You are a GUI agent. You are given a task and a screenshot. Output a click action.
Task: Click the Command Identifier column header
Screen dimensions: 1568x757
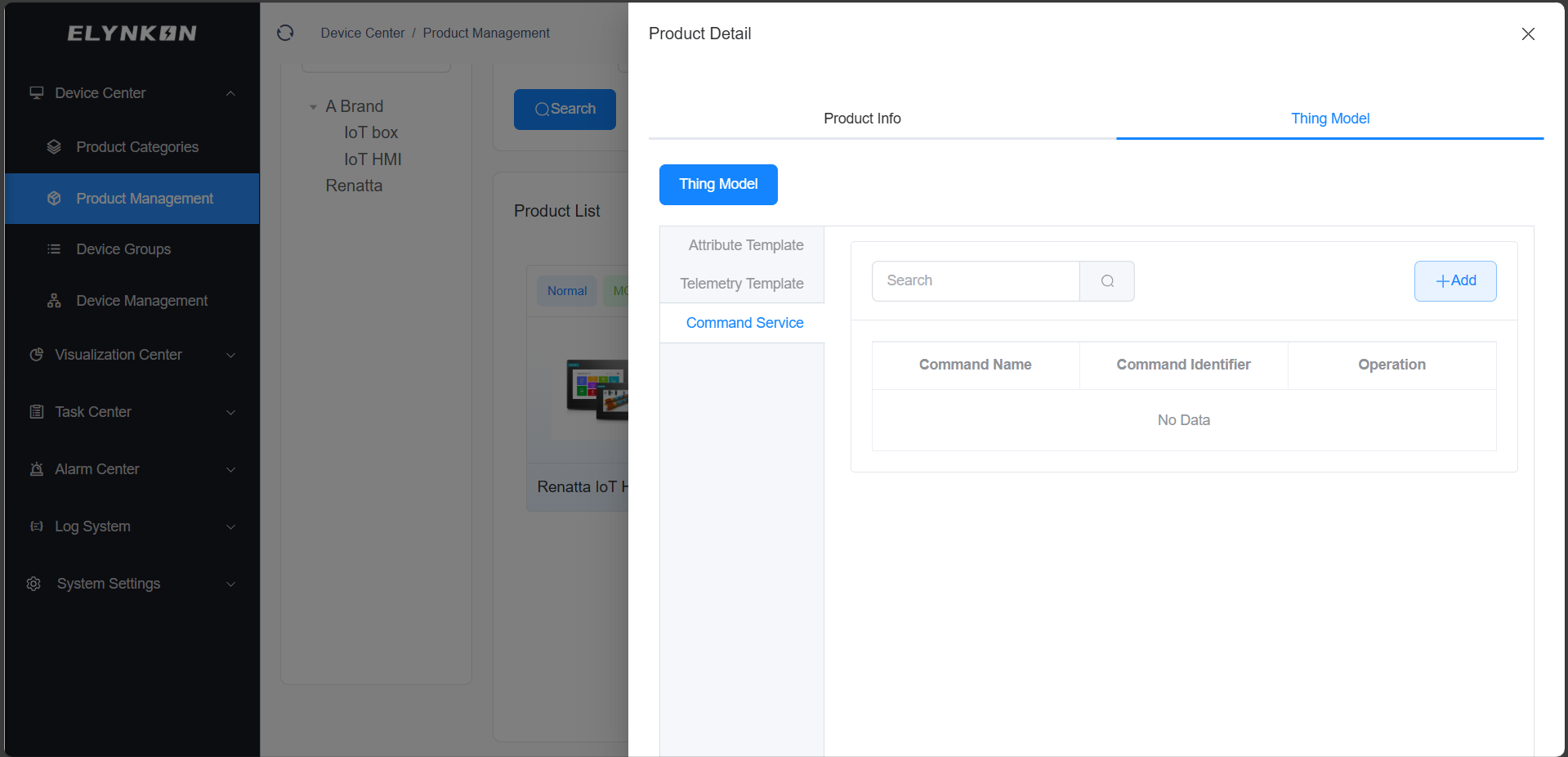(x=1184, y=365)
